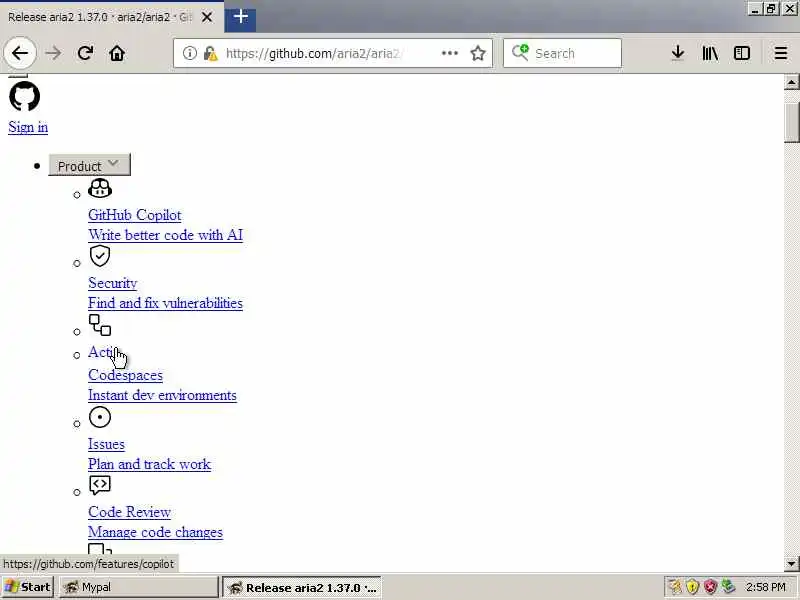Show site information icon in address bar
This screenshot has width=800, height=600.
pyautogui.click(x=189, y=53)
